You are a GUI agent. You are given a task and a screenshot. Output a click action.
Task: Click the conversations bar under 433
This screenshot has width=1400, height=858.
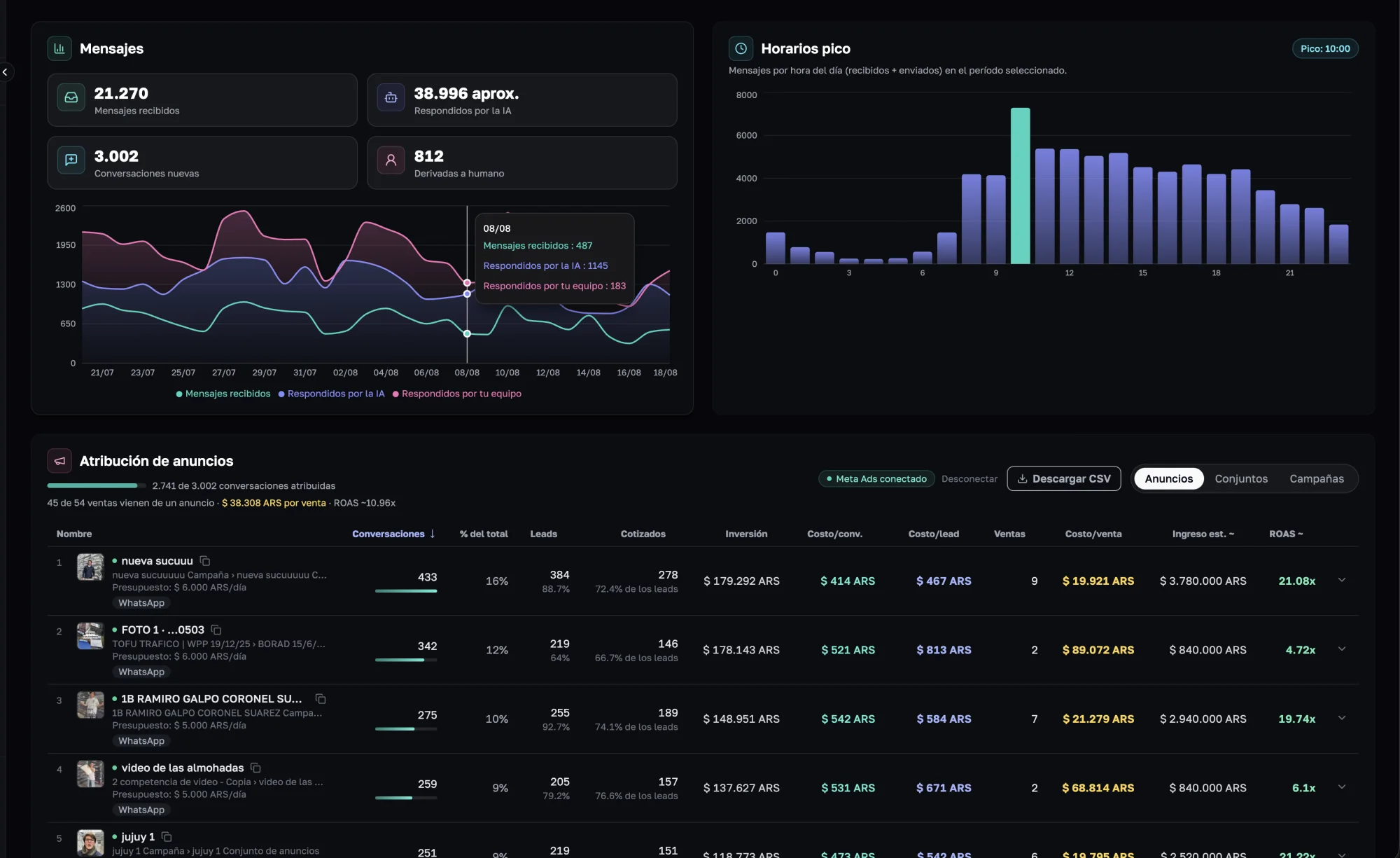coord(406,590)
